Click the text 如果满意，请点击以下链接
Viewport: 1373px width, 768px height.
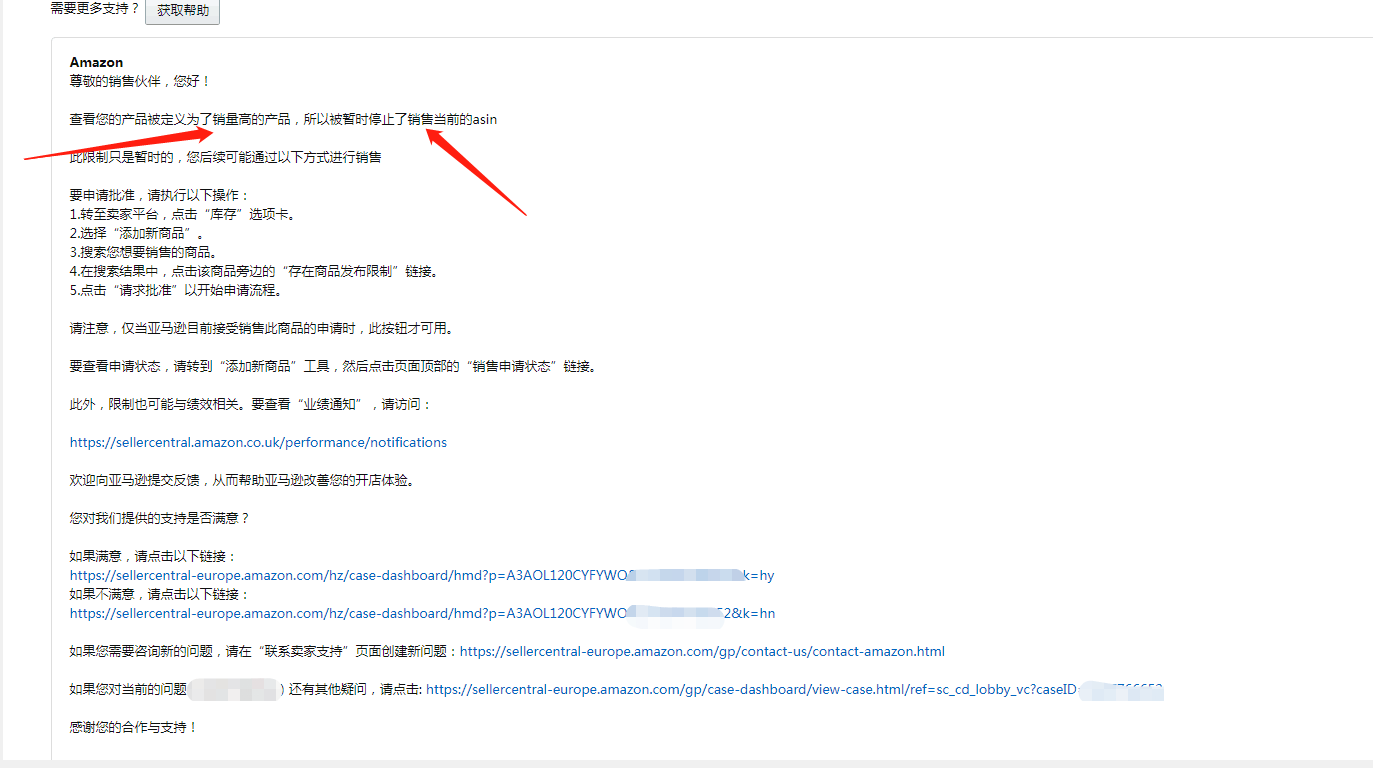[154, 556]
